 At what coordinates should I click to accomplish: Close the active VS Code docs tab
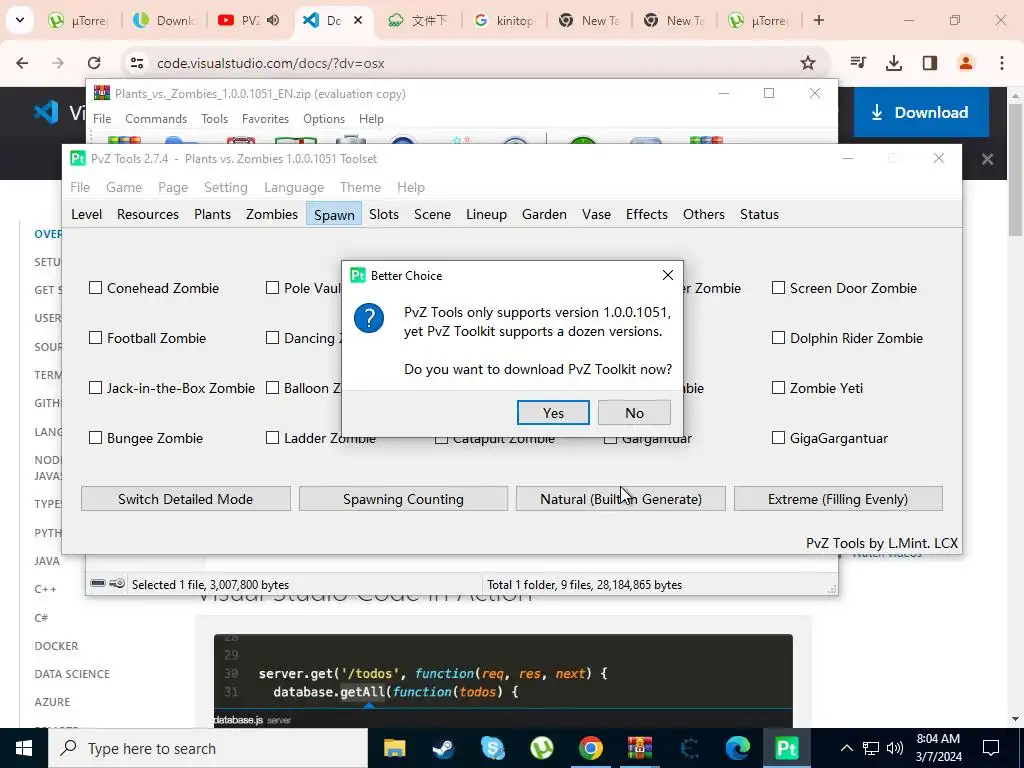pos(358,20)
